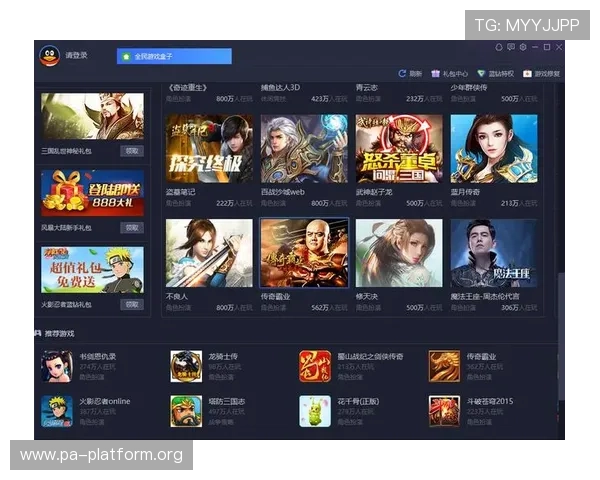This screenshot has width=600, height=480.
Task: Click the 龙骑士传 title text
Action: point(223,356)
